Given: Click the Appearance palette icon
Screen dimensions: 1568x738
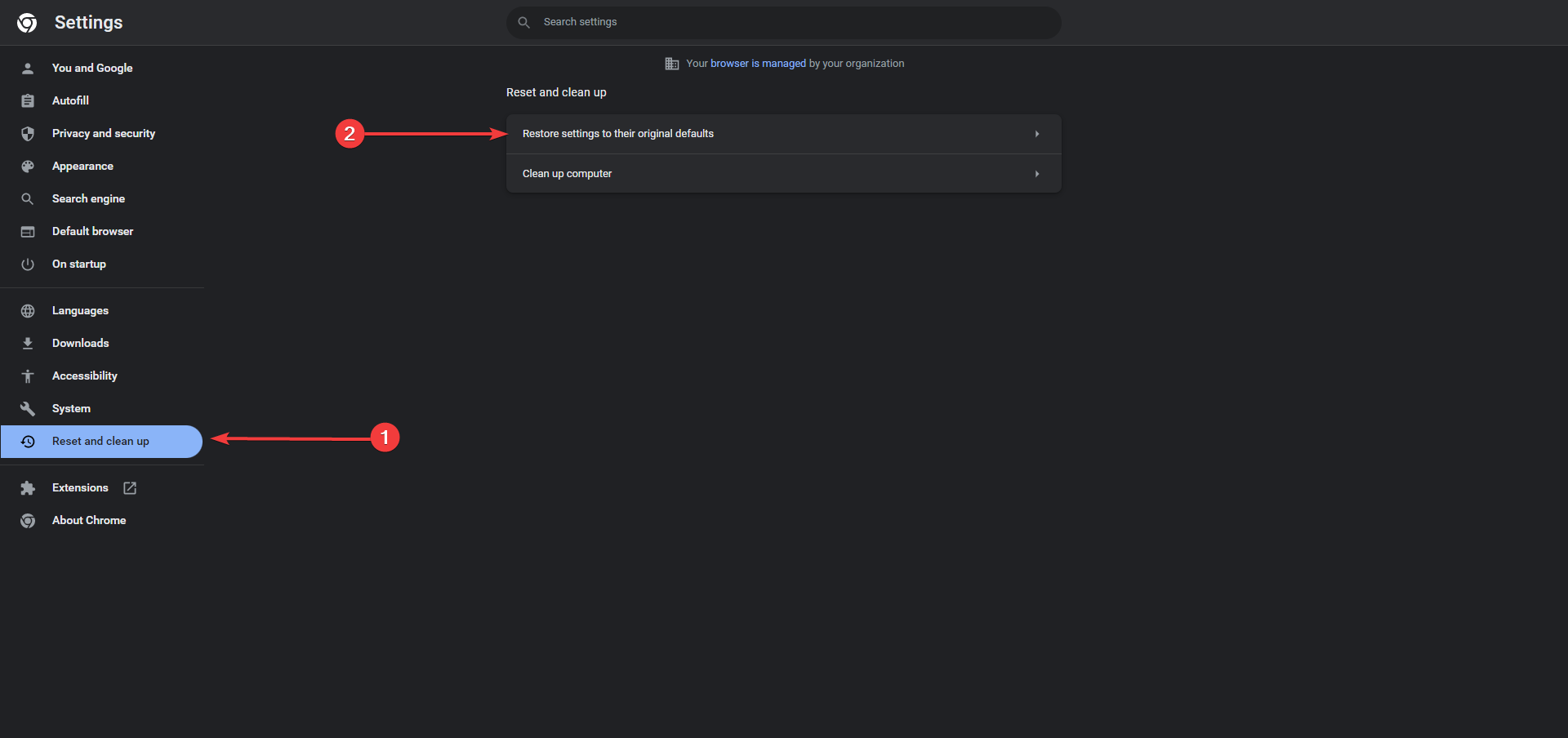Looking at the screenshot, I should 28,167.
